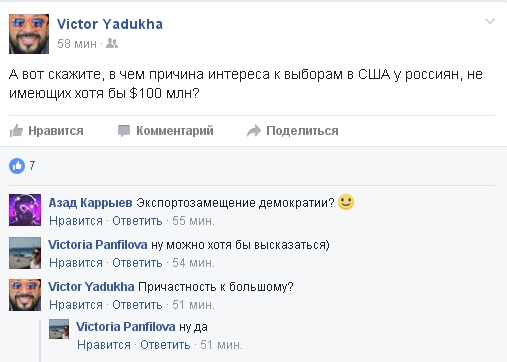Reply to Азад's comment with Ответить
Image resolution: width=507 pixels, height=362 pixels.
click(x=137, y=221)
